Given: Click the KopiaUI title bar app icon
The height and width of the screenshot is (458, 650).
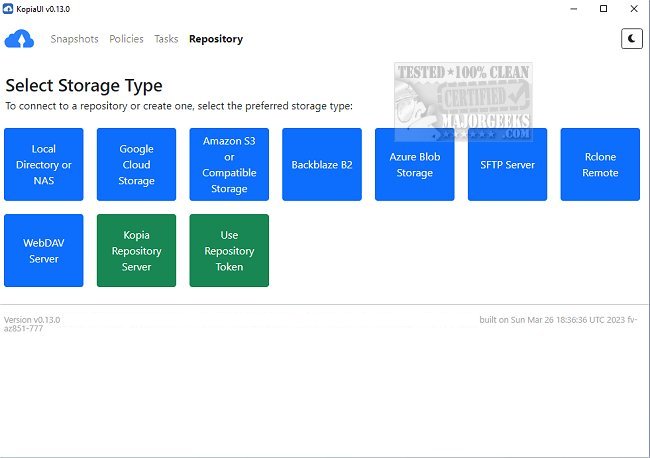Looking at the screenshot, I should [8, 9].
